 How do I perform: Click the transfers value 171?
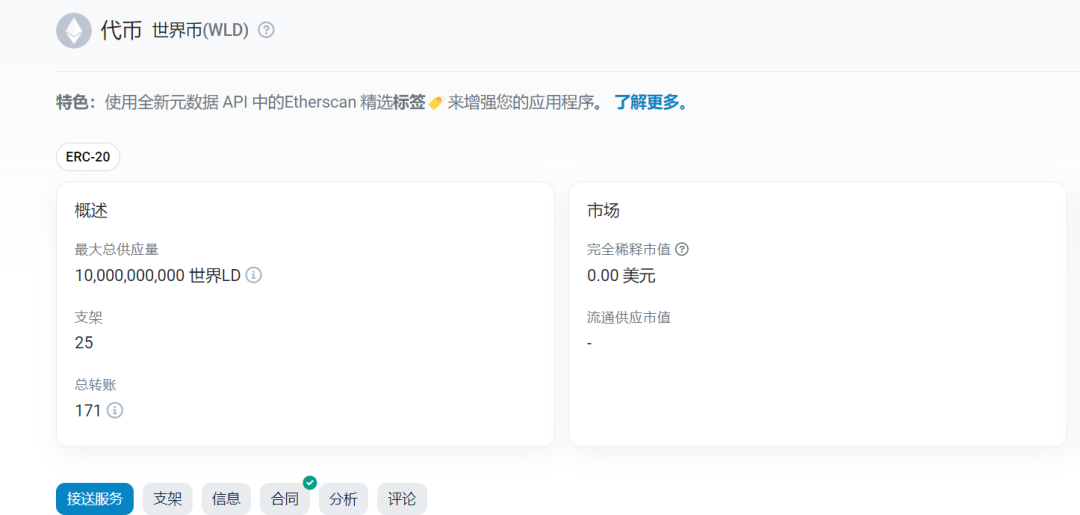coord(88,410)
